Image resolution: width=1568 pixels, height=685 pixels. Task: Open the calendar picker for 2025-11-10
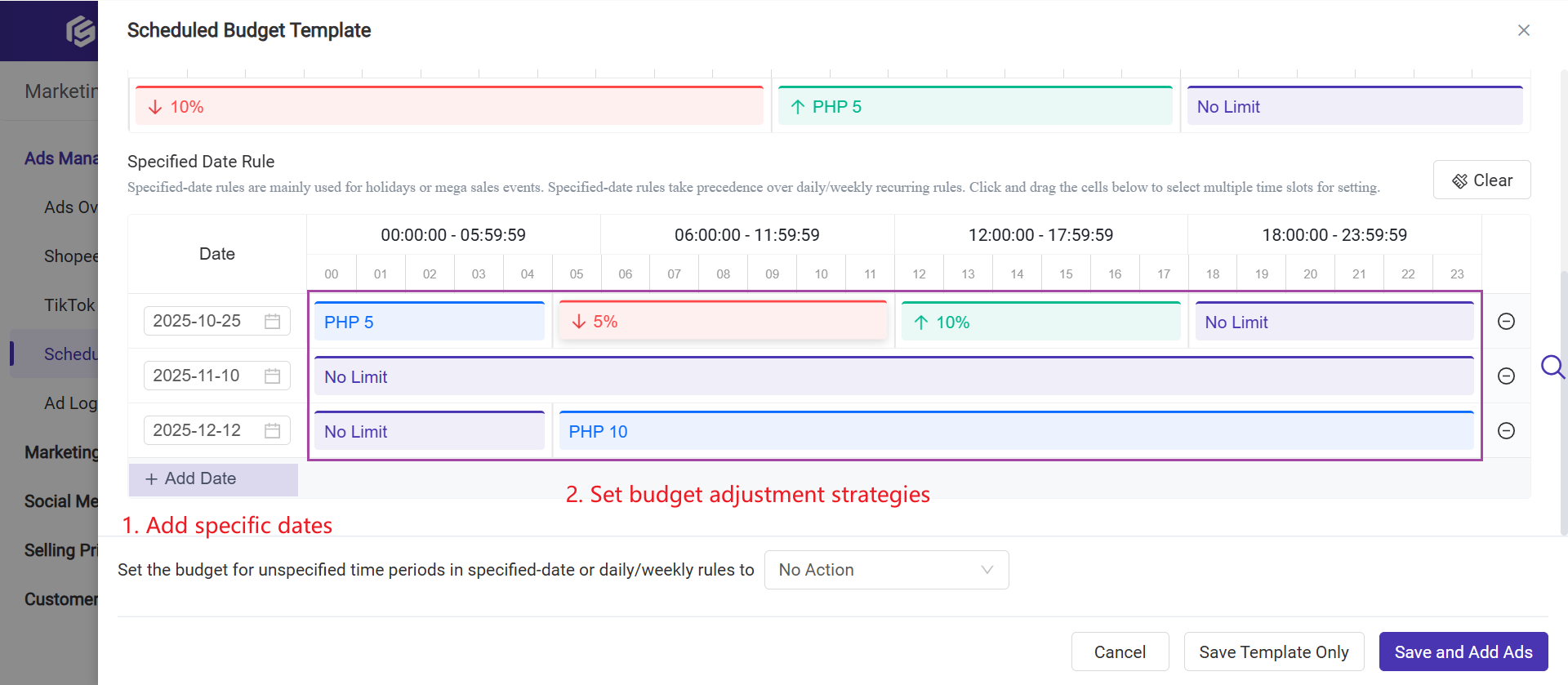[273, 375]
